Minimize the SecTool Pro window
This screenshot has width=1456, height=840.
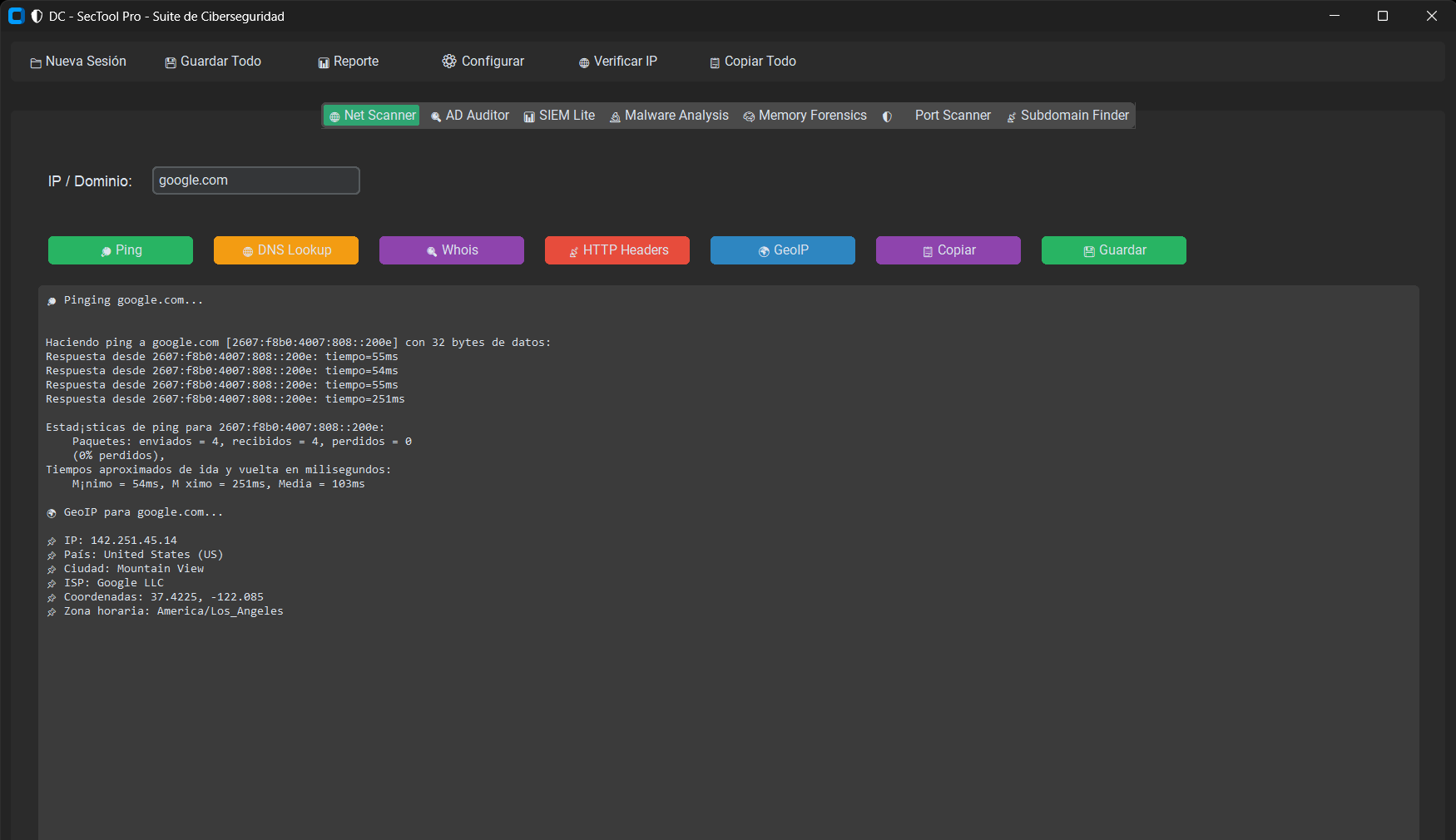point(1335,16)
